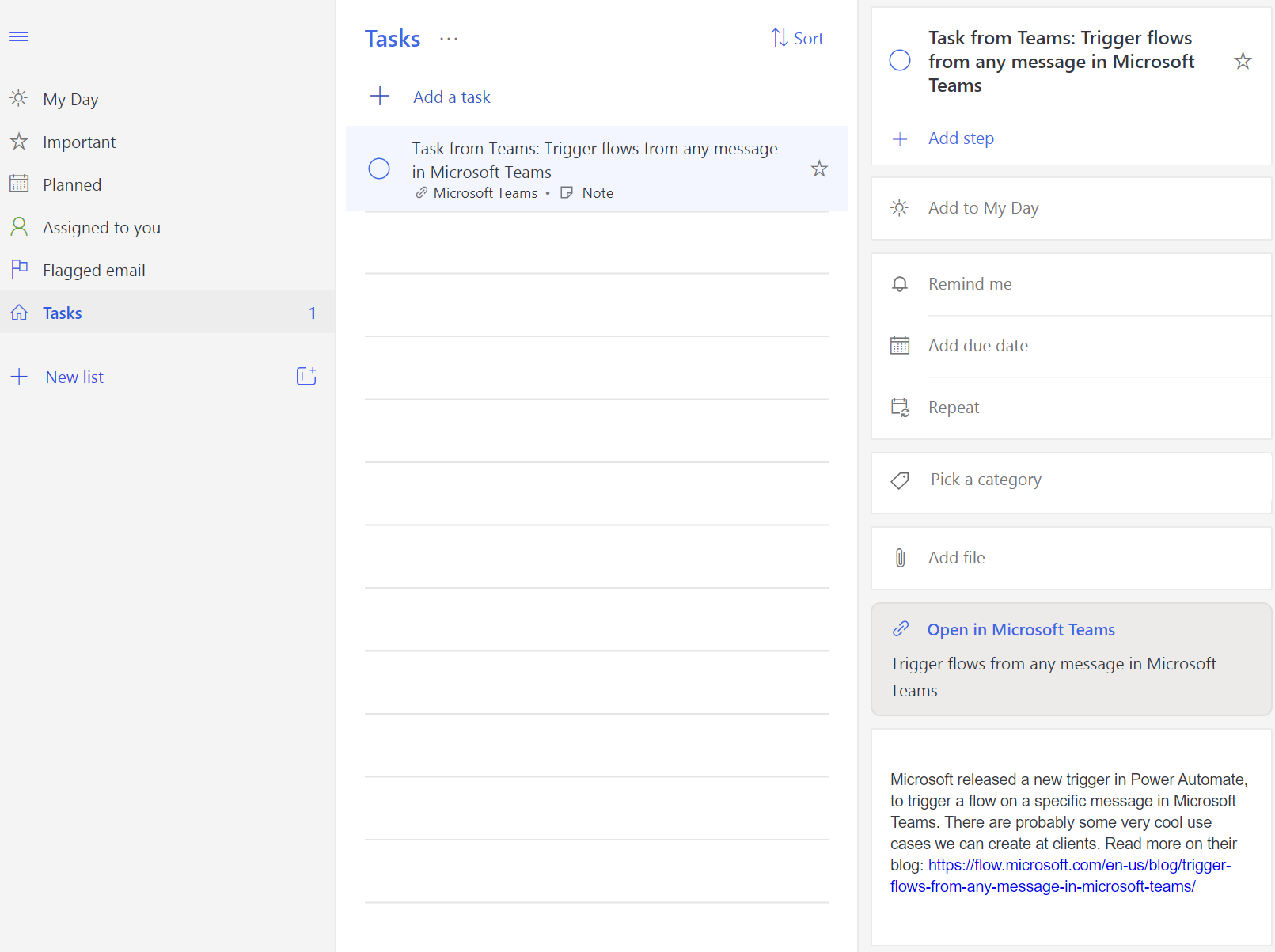Click the plus icon beside Add step
1275x952 pixels.
[x=900, y=139]
